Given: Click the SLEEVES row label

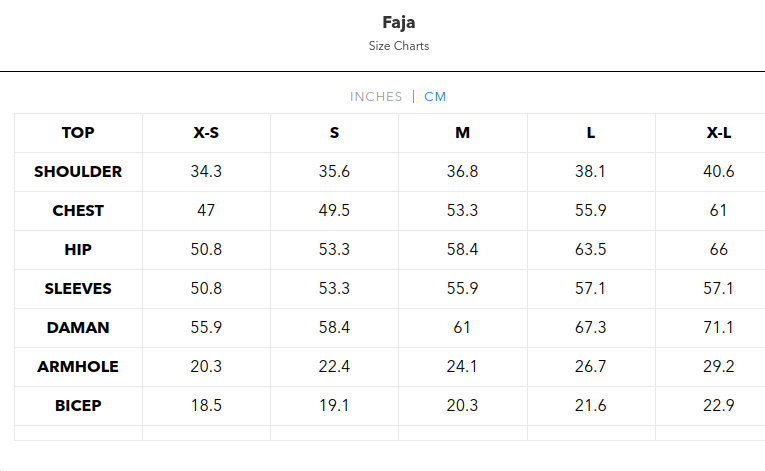Looking at the screenshot, I should 78,289.
